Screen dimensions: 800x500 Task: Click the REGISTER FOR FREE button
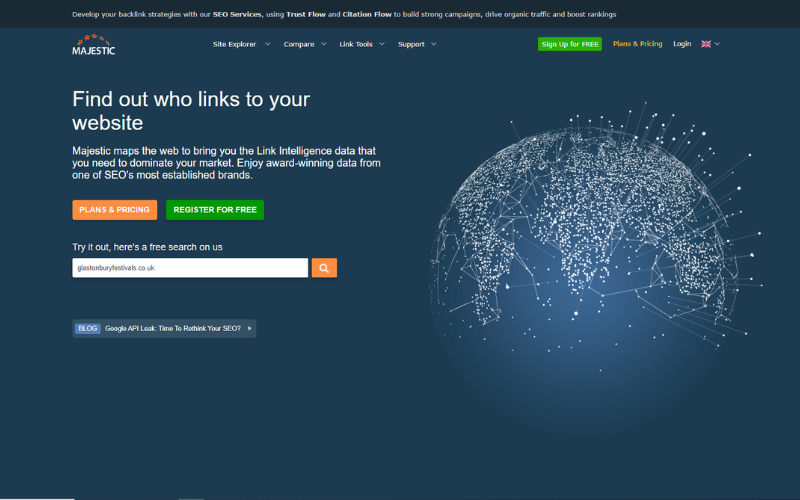[x=215, y=210]
